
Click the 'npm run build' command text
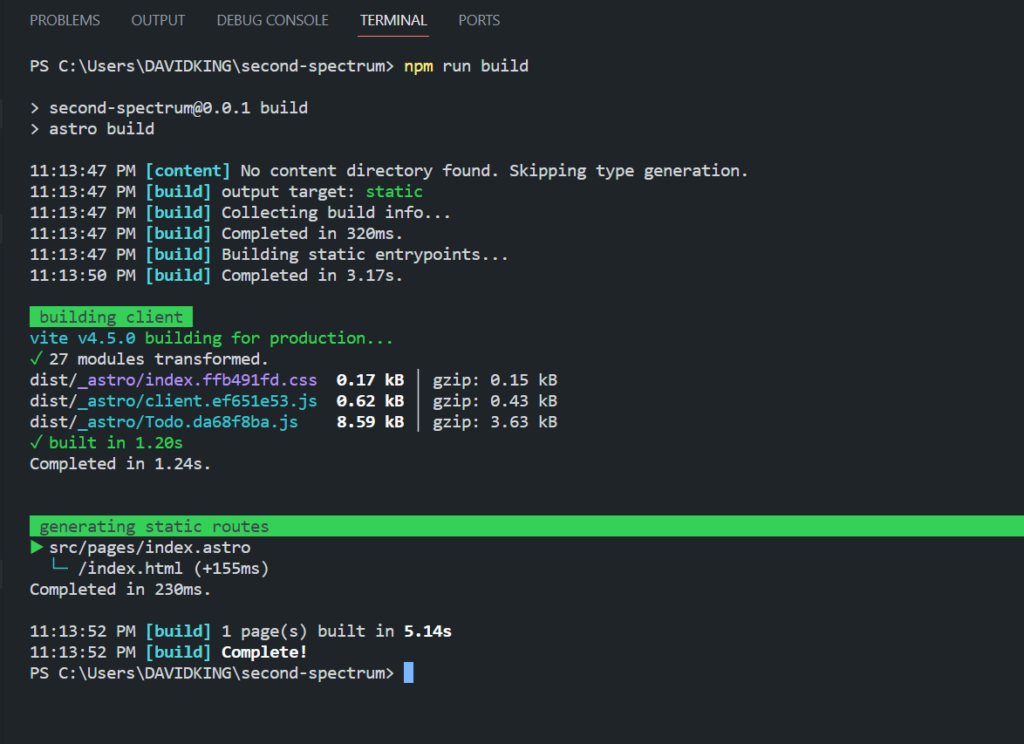466,66
